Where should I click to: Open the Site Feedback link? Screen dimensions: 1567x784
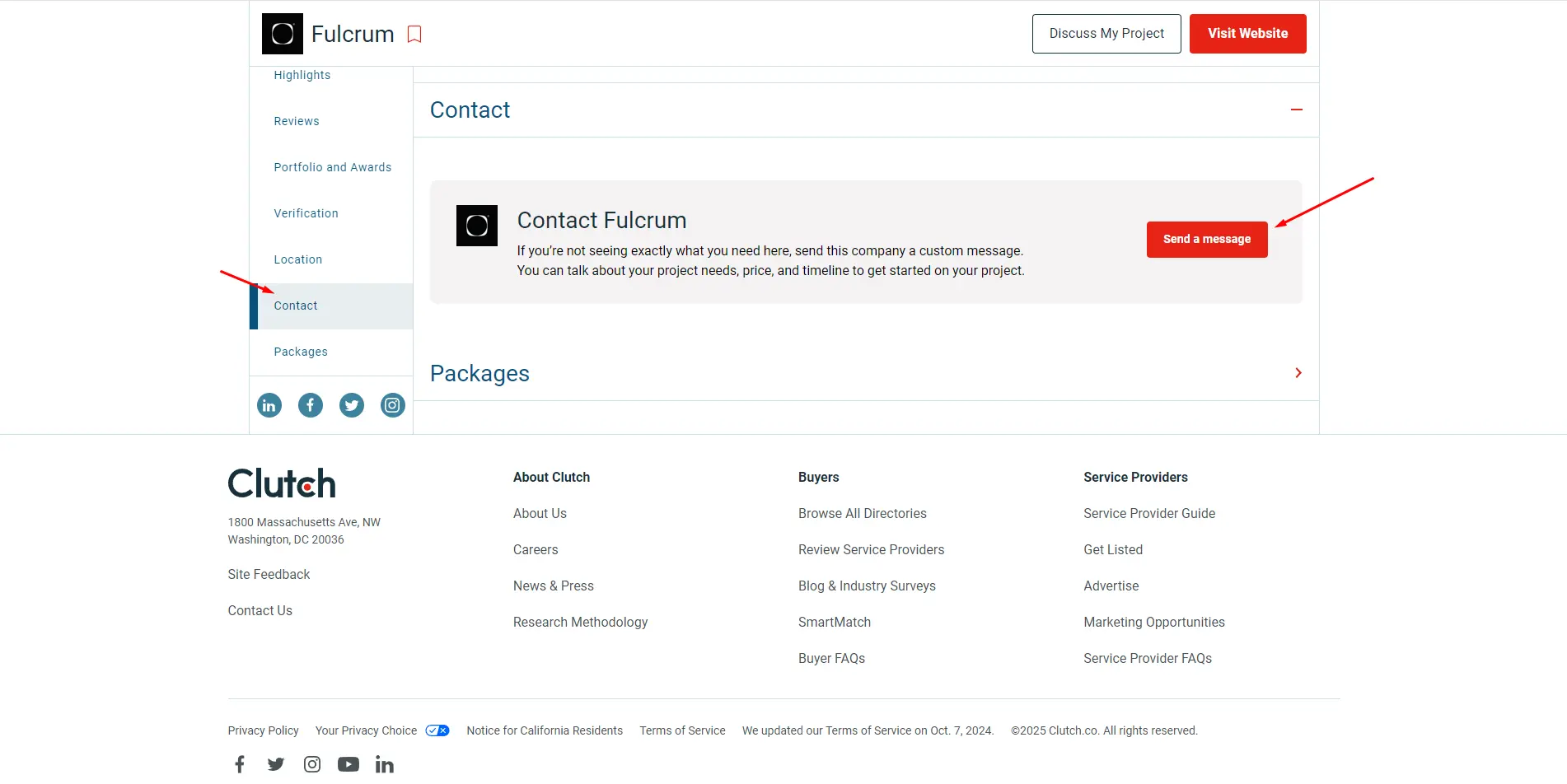coord(269,574)
